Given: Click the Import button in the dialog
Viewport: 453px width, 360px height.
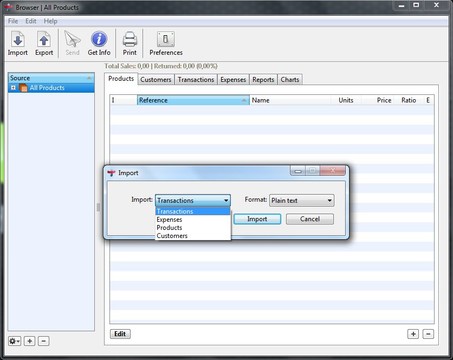Looking at the screenshot, I should click(257, 219).
